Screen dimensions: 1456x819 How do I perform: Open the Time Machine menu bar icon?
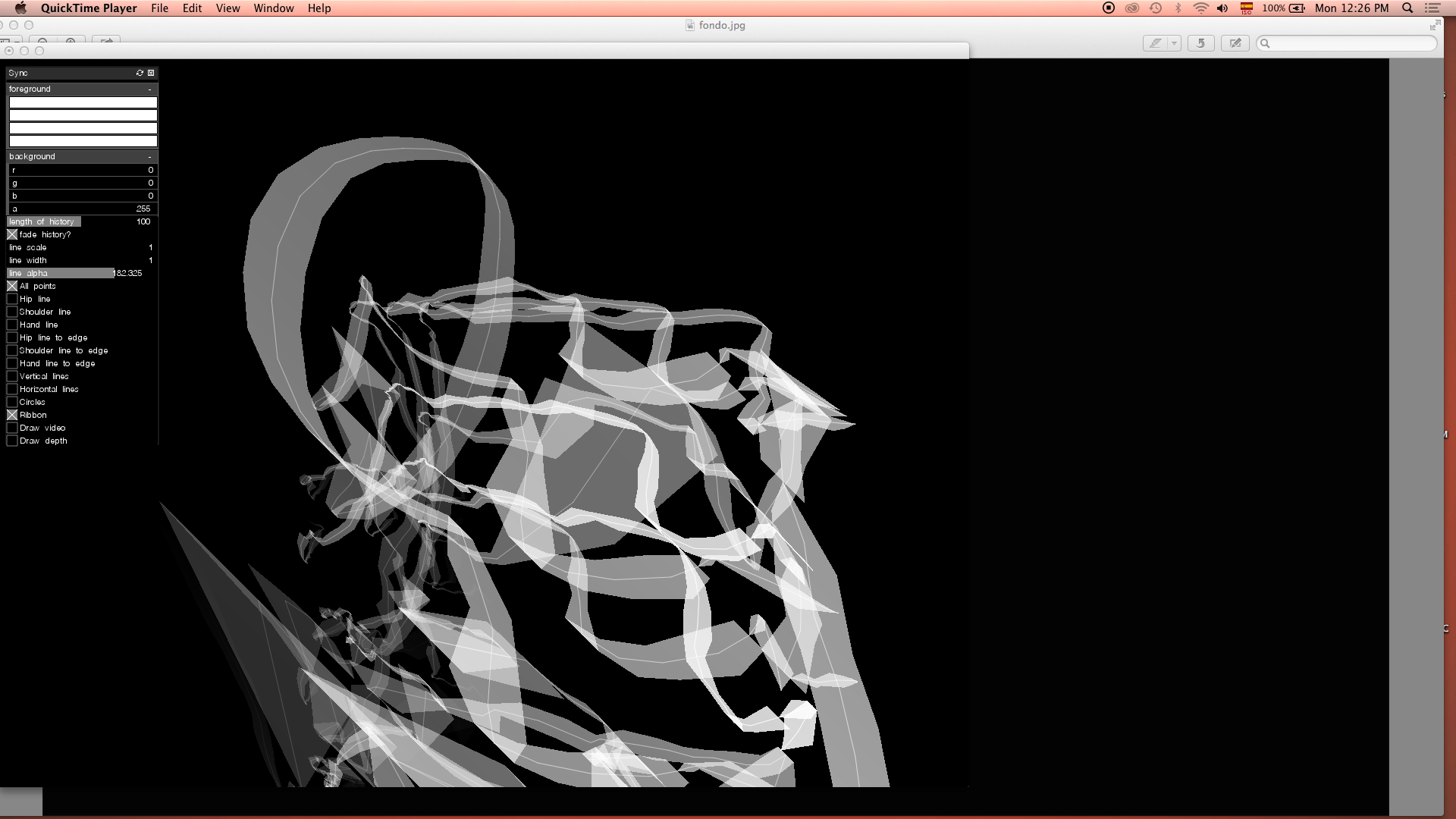(x=1156, y=8)
